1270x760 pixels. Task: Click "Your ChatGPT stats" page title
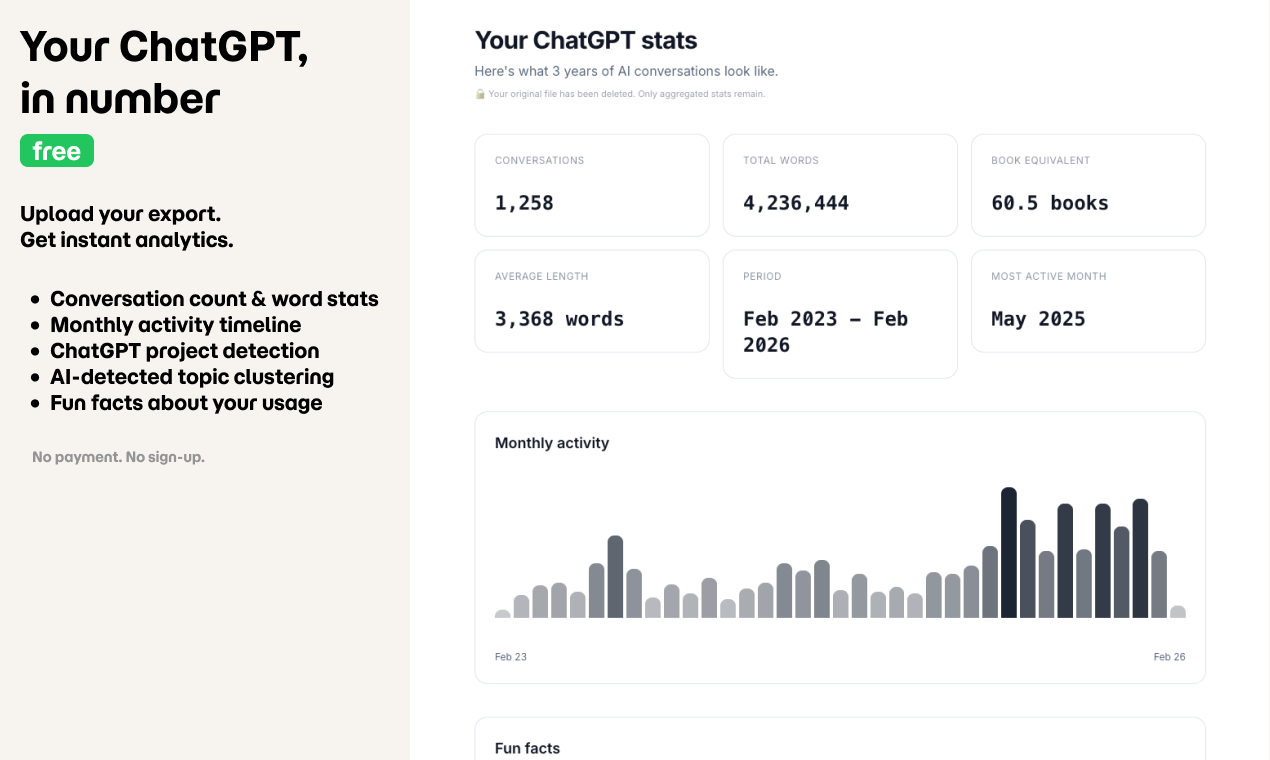tap(586, 41)
